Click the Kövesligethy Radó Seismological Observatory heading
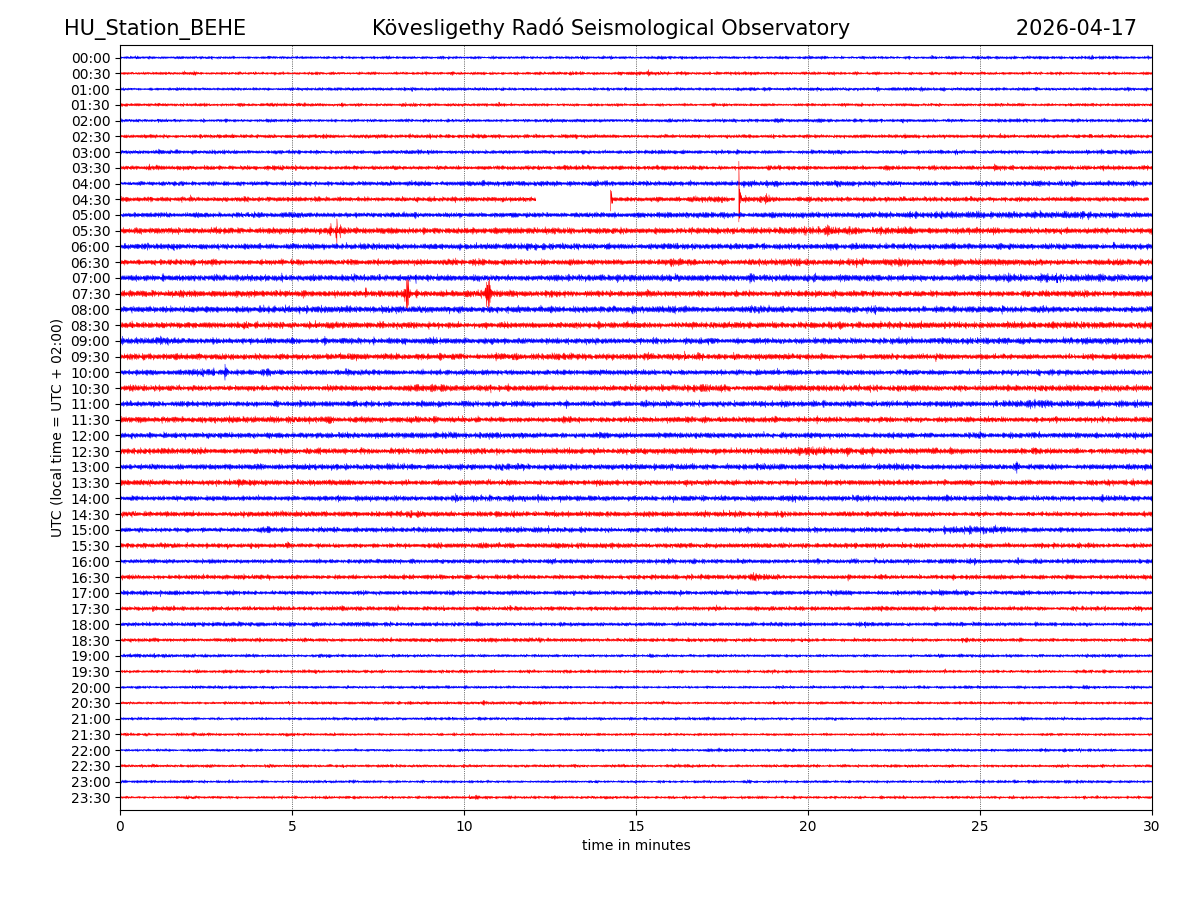The width and height of the screenshot is (1200, 900). click(x=610, y=28)
